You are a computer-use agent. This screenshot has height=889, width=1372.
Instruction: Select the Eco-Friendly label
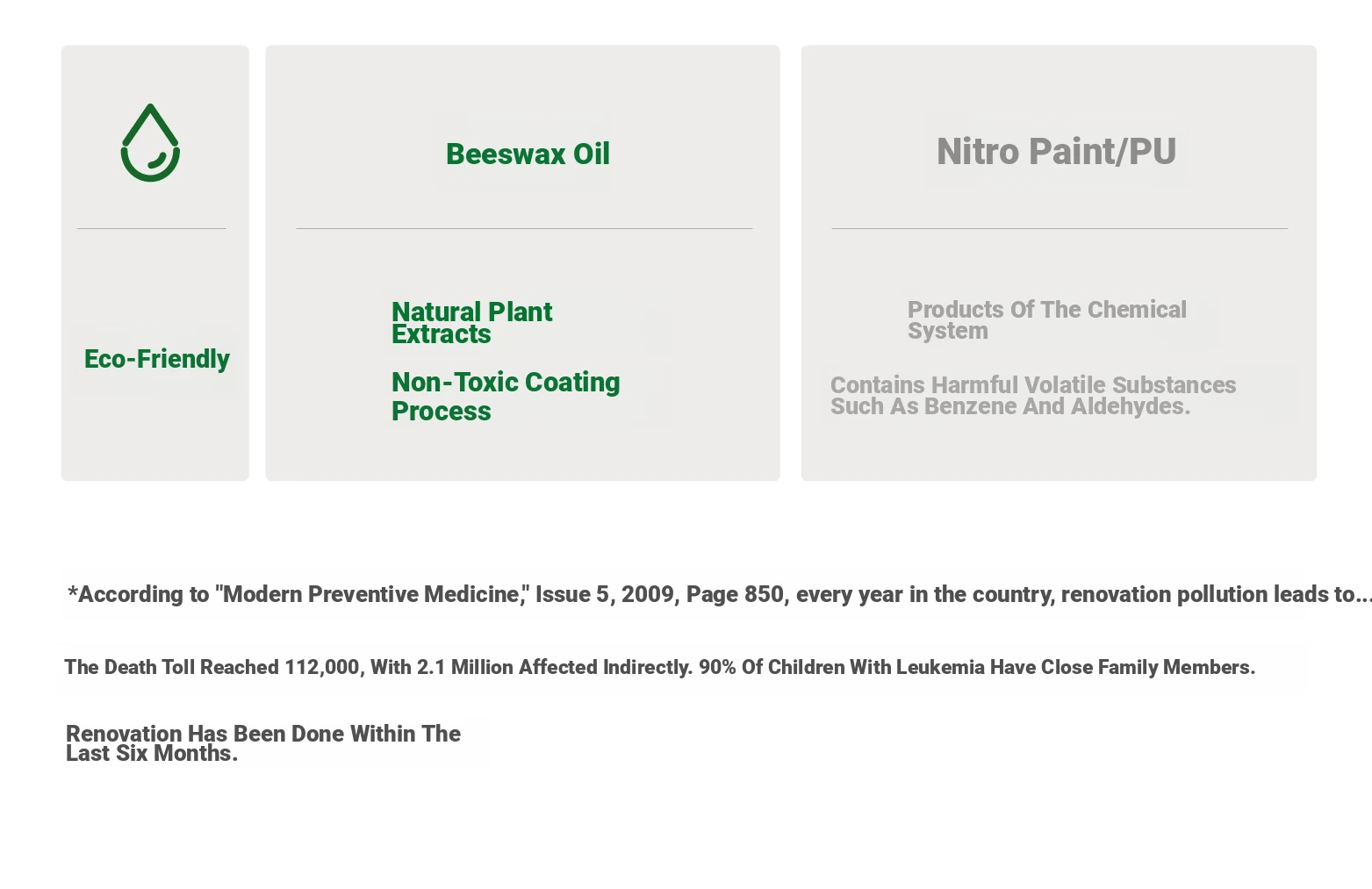pyautogui.click(x=156, y=359)
